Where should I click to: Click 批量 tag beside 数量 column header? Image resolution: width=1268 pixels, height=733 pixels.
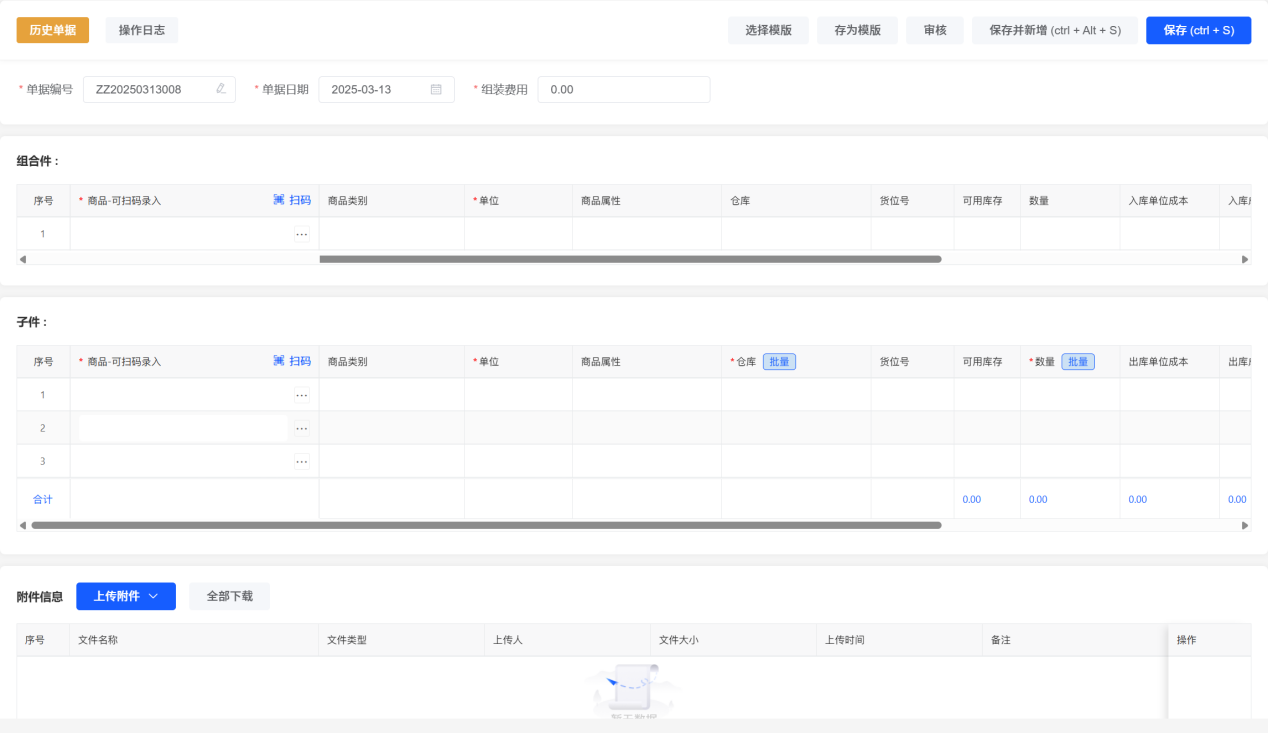pyautogui.click(x=1077, y=362)
